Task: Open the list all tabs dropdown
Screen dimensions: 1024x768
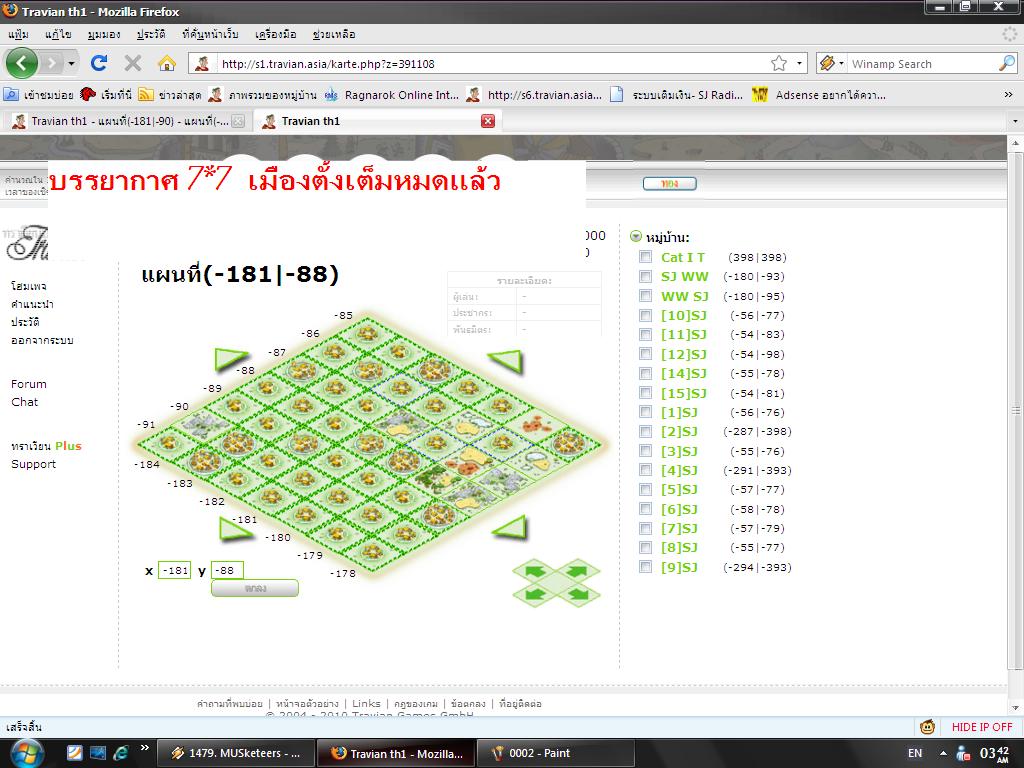Action: 1015,121
